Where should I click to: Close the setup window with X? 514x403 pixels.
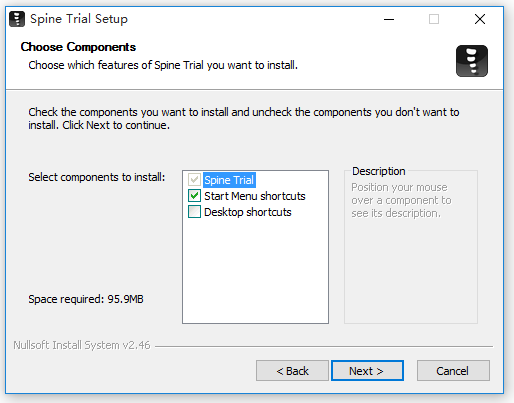(480, 19)
